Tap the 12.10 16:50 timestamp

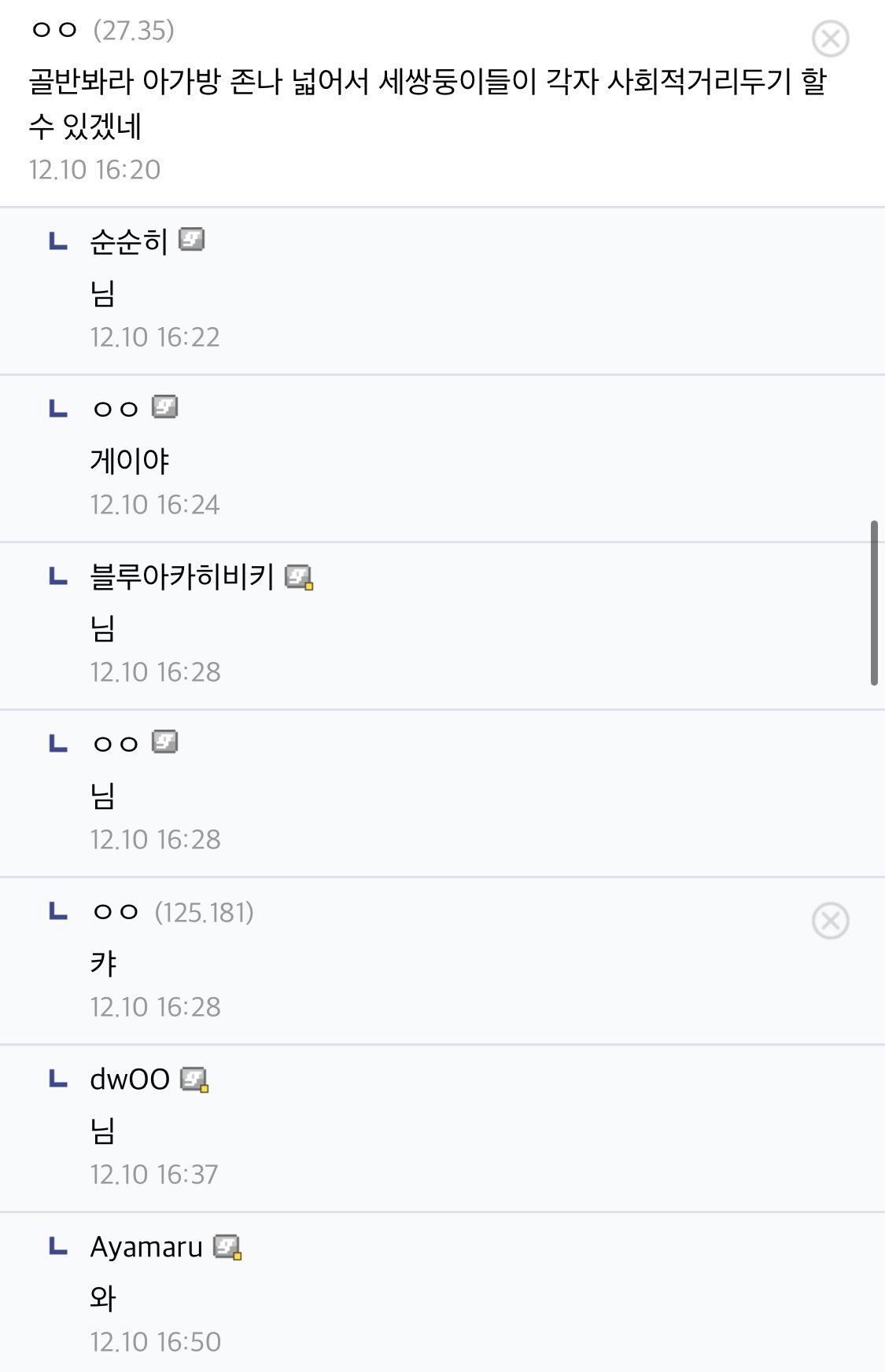click(x=155, y=1341)
